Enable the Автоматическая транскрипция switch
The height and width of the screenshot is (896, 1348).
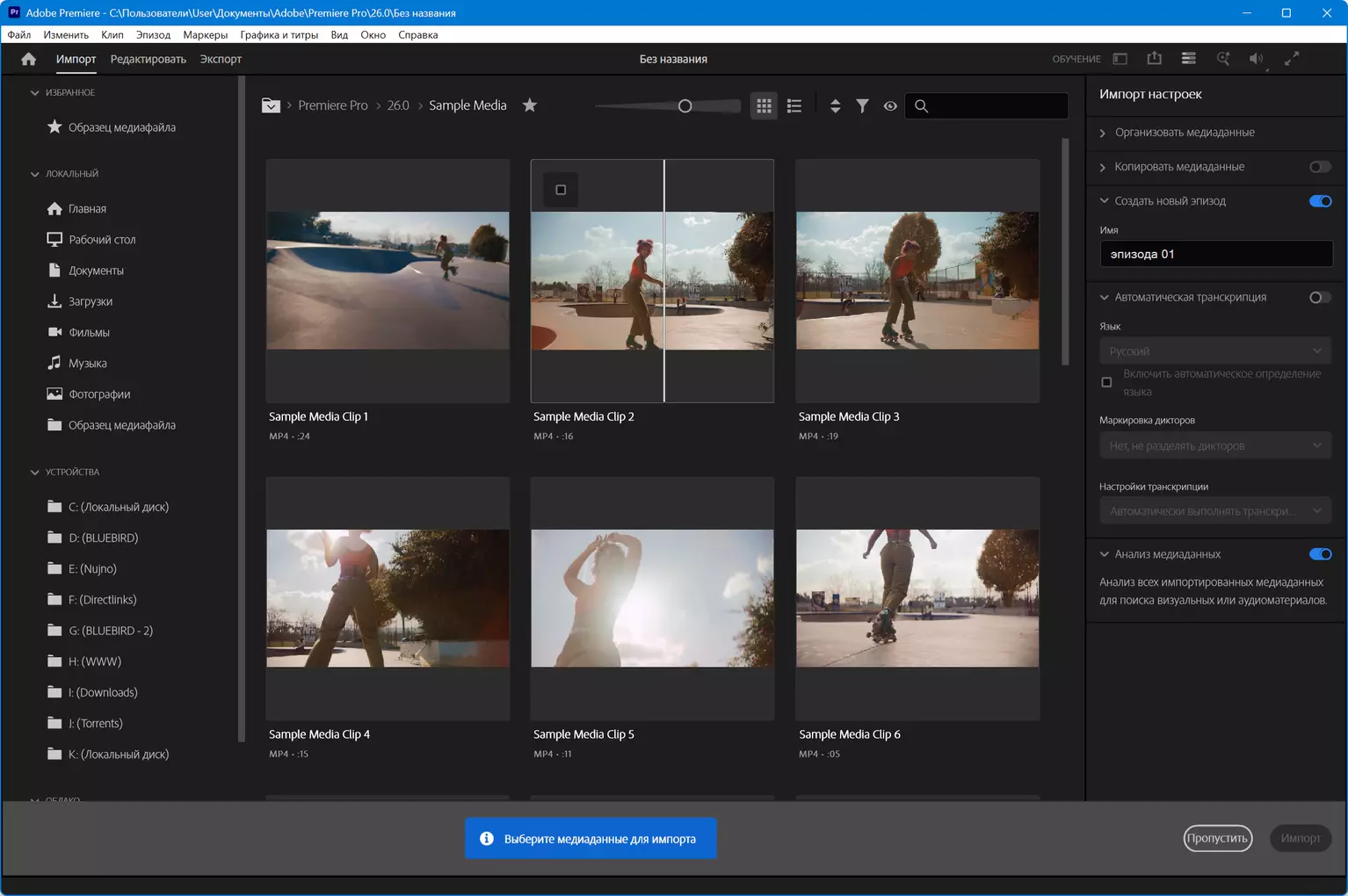coord(1320,297)
